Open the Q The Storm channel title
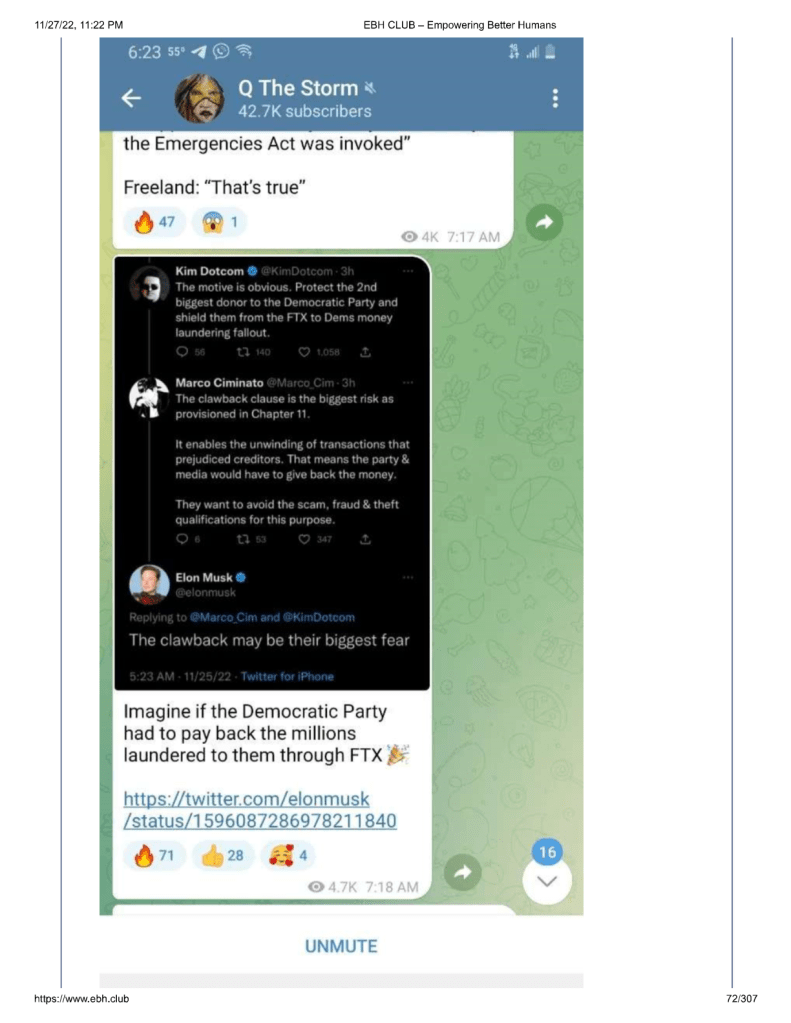The image size is (791, 1023). coord(298,88)
